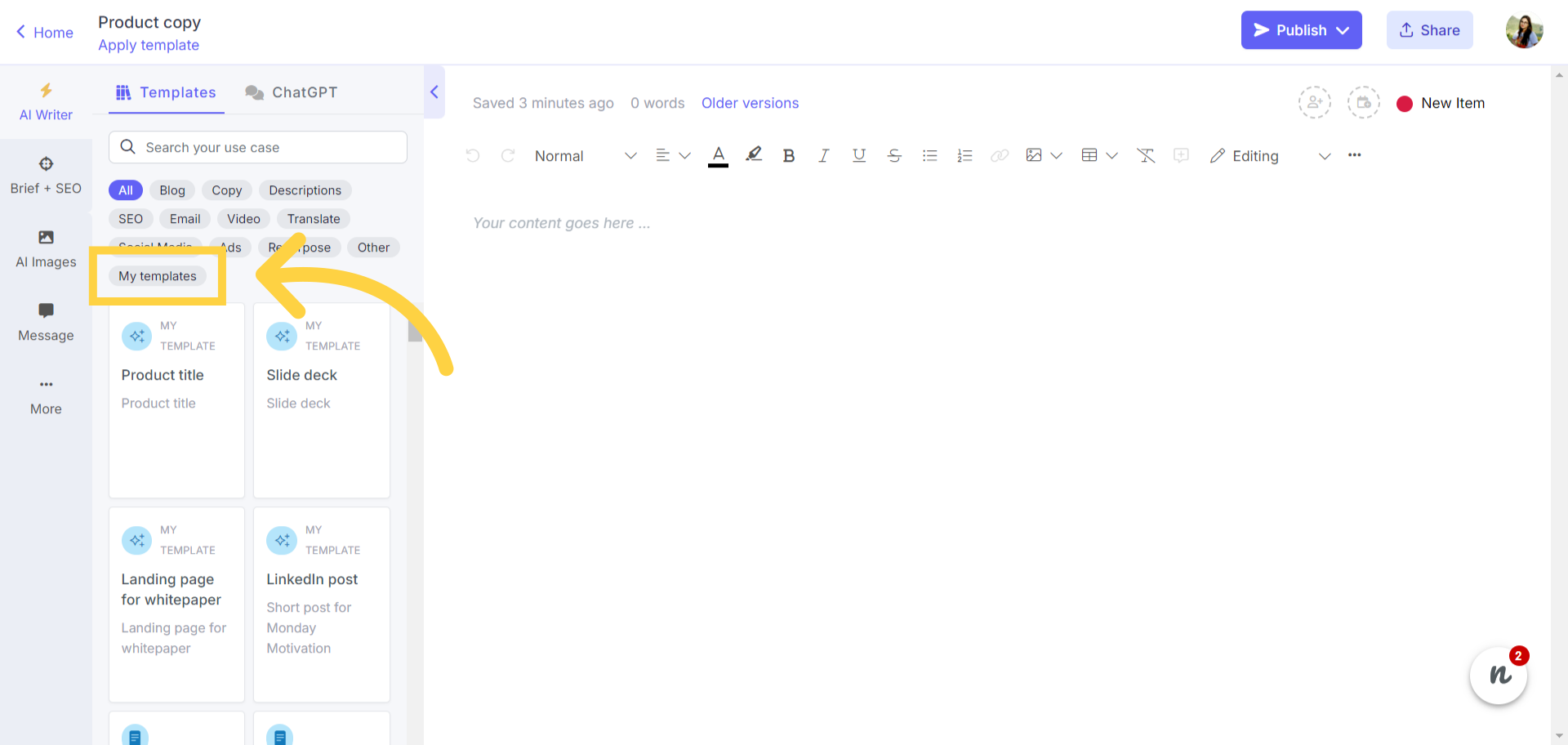This screenshot has height=745, width=1568.
Task: Go back to Home
Action: pyautogui.click(x=45, y=32)
